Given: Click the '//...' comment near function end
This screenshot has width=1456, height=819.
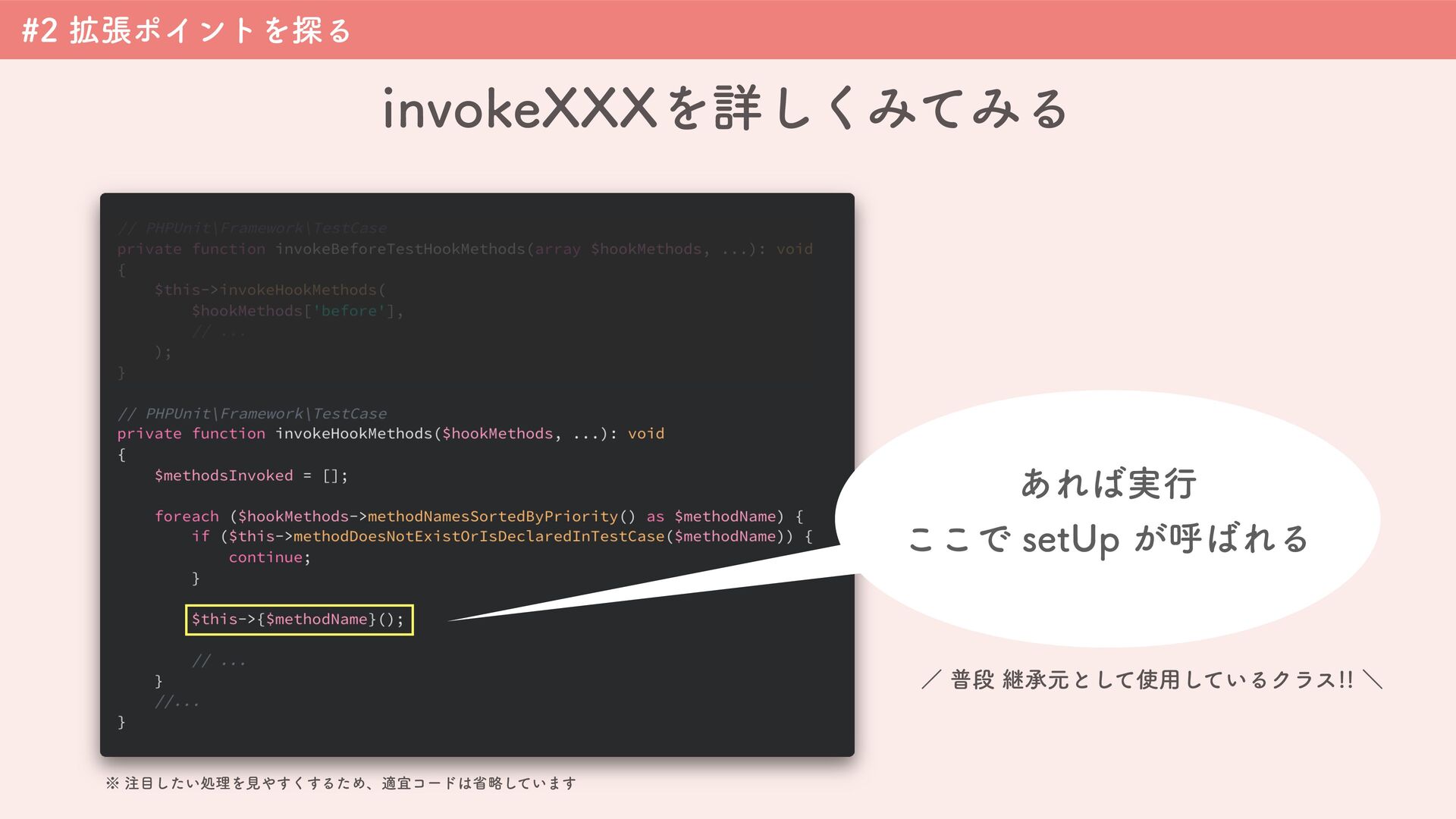Looking at the screenshot, I should [177, 702].
